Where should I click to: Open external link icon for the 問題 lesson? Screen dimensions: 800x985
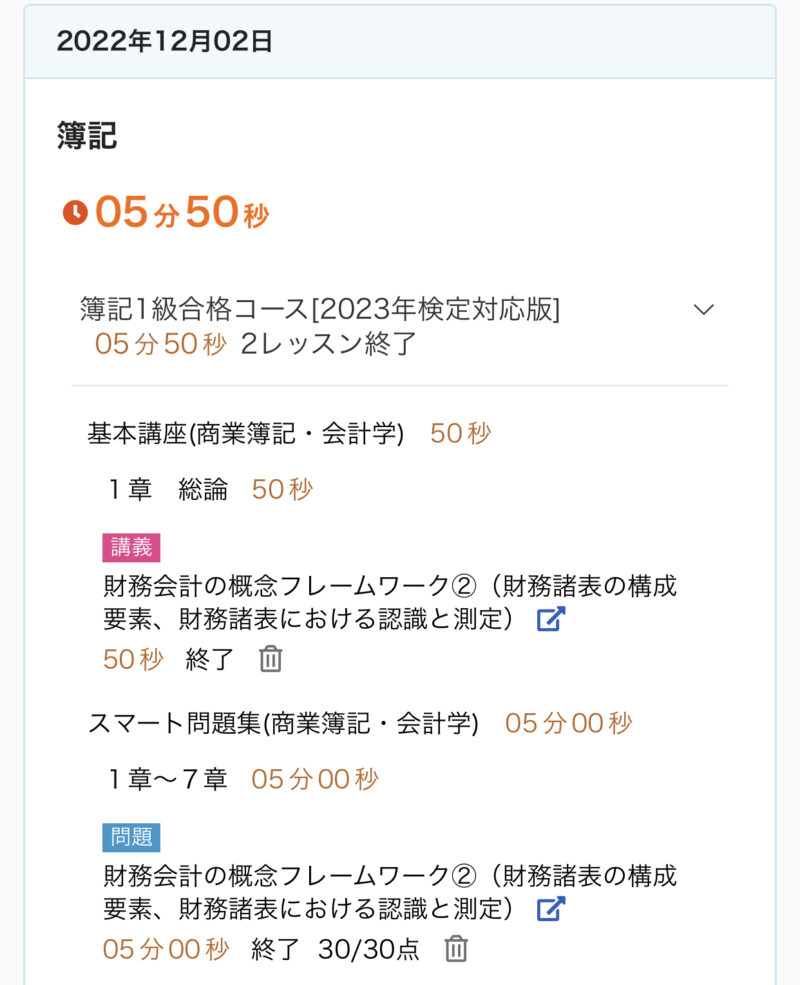pos(551,908)
